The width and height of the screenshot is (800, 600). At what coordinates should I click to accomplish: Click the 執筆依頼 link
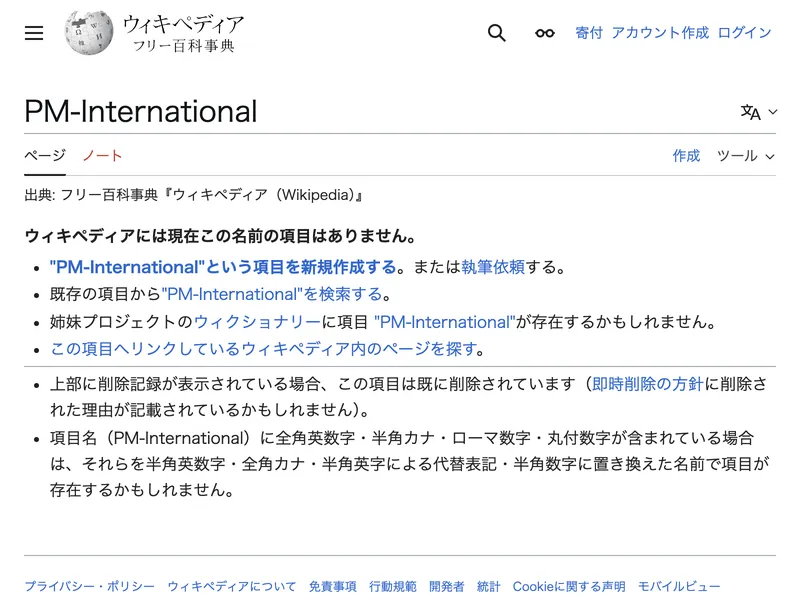pyautogui.click(x=493, y=267)
